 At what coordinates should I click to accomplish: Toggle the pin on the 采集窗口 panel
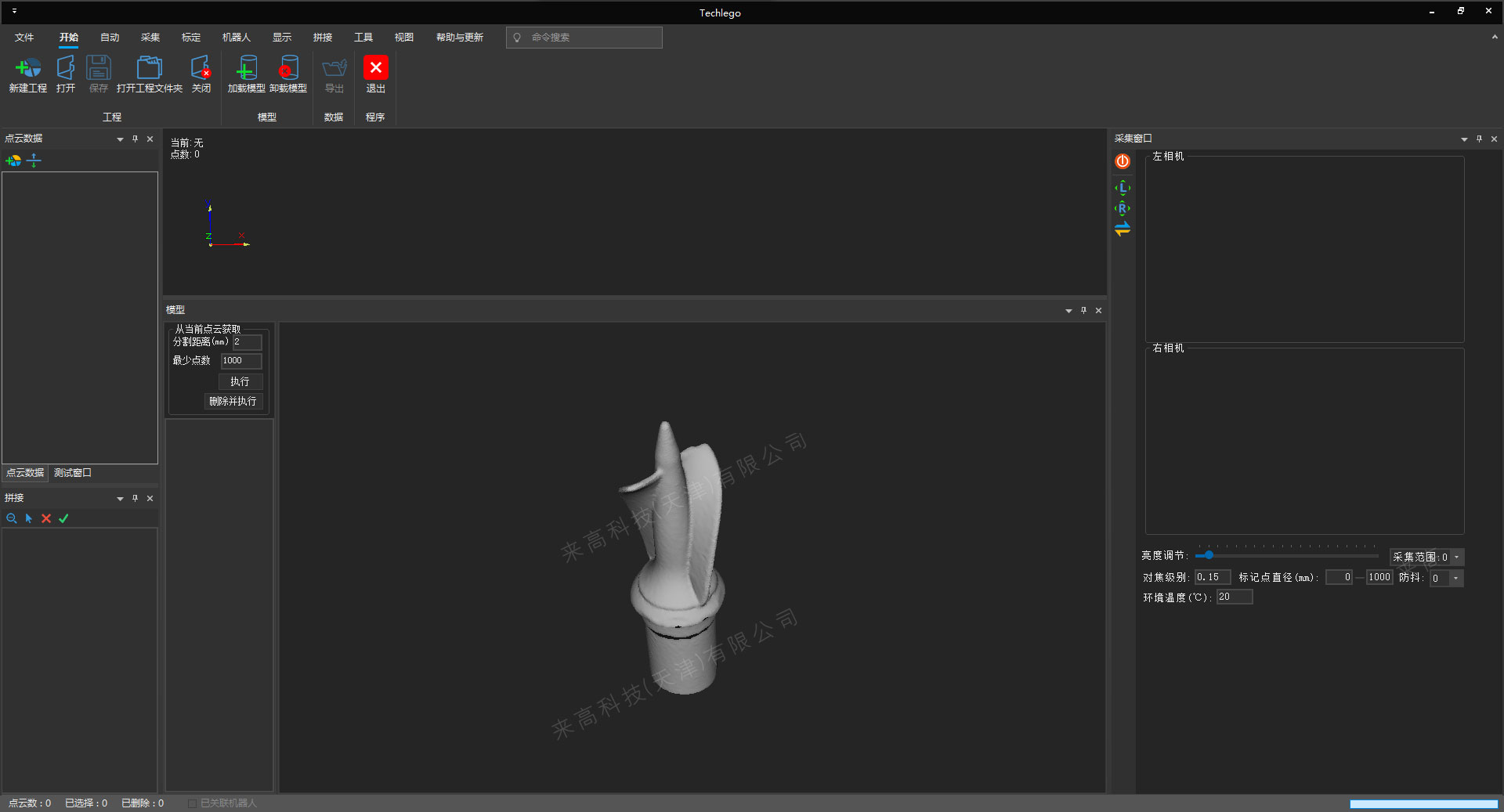(1479, 139)
